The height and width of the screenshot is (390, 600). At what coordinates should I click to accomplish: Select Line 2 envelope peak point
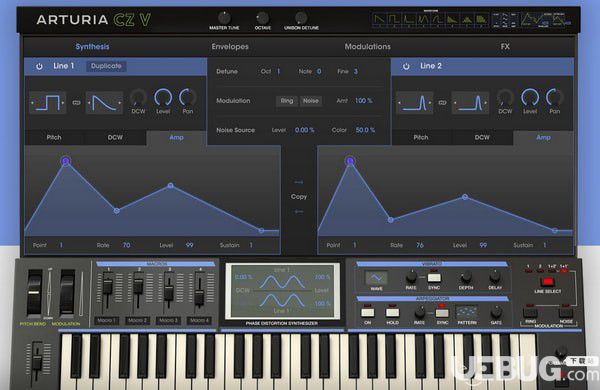(x=350, y=161)
